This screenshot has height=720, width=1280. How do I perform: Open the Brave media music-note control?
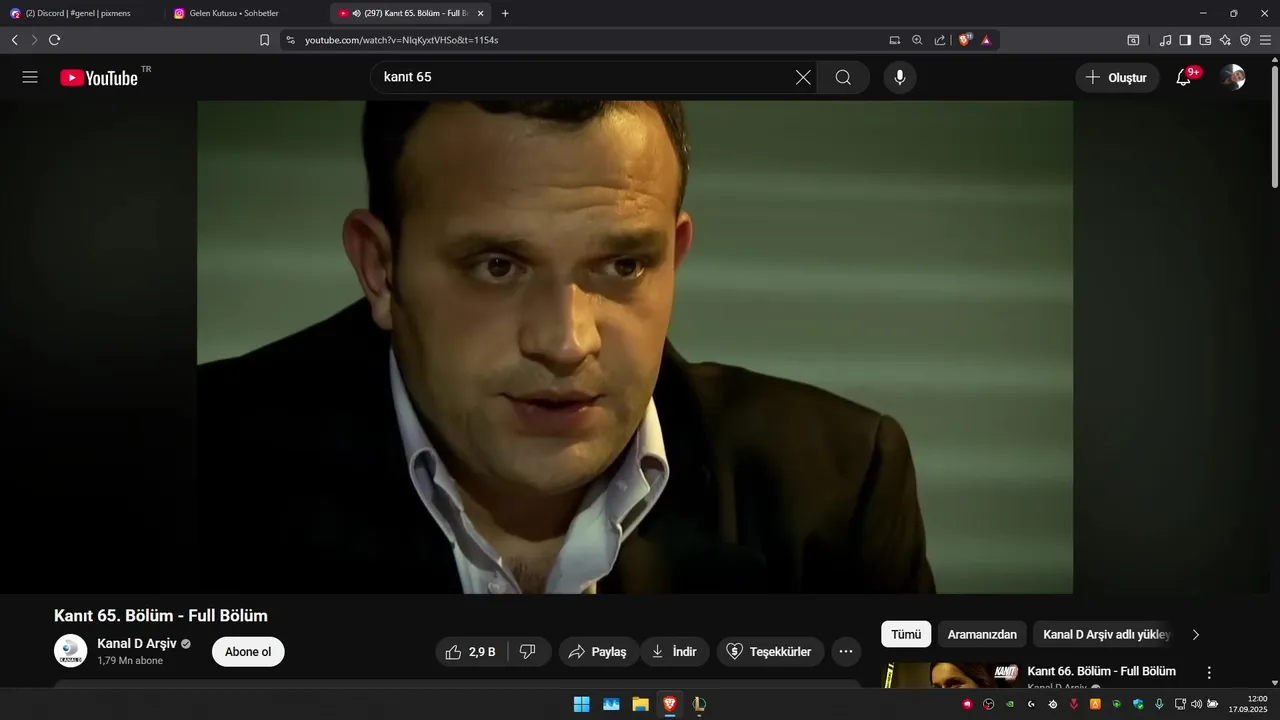click(x=1165, y=40)
